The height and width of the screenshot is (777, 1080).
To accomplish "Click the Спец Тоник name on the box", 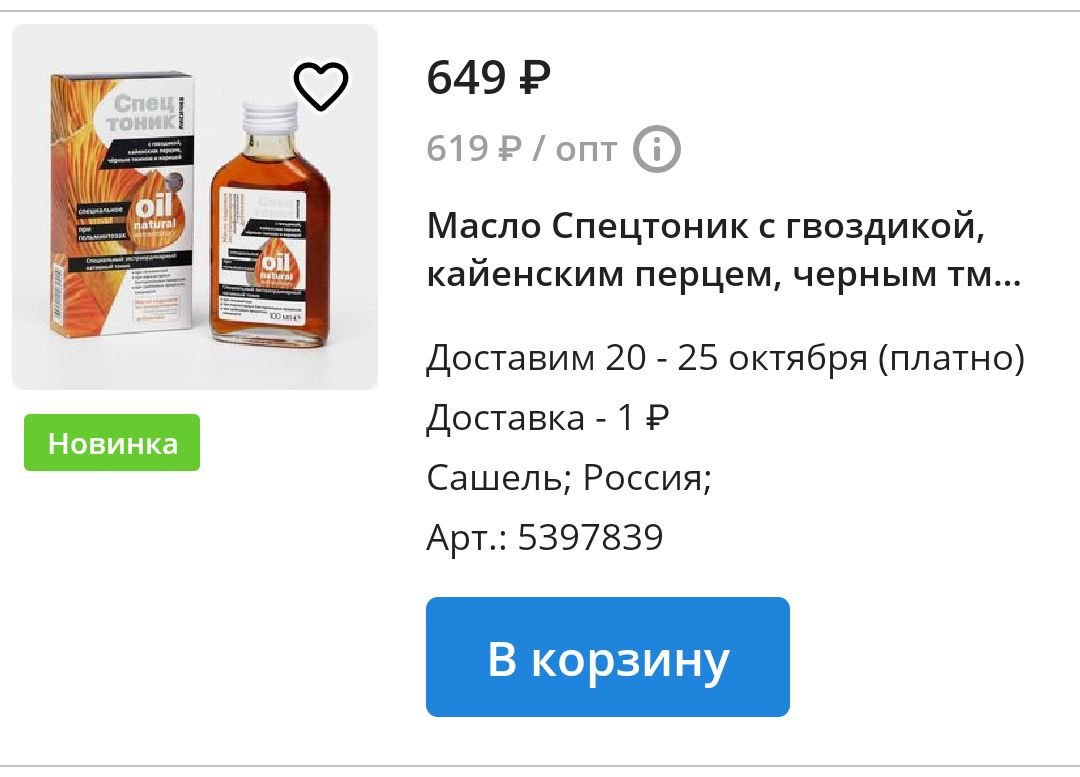I will (x=143, y=113).
